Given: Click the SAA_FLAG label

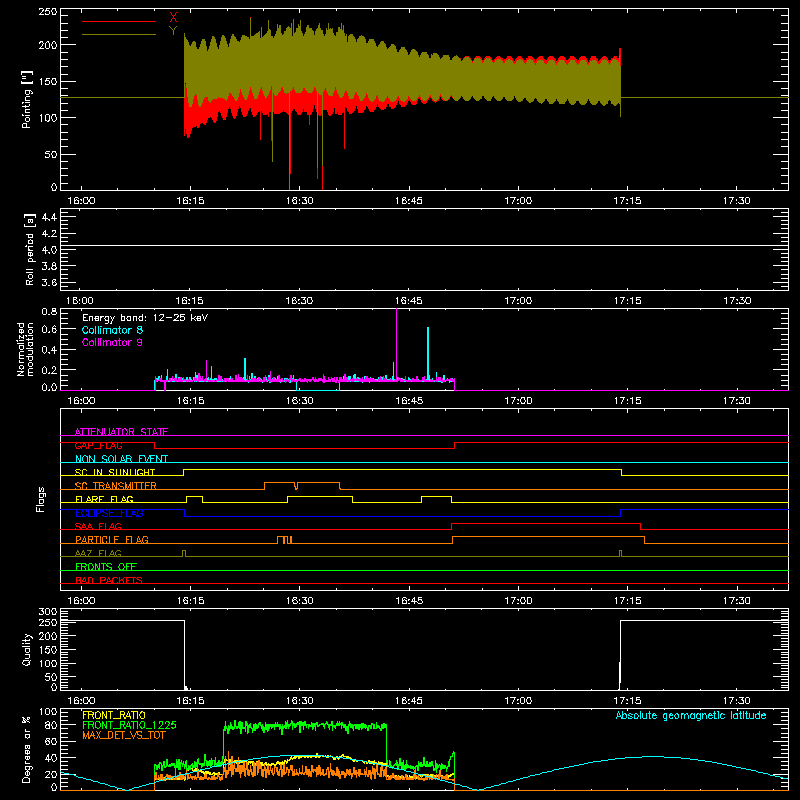Looking at the screenshot, I should pos(98,526).
